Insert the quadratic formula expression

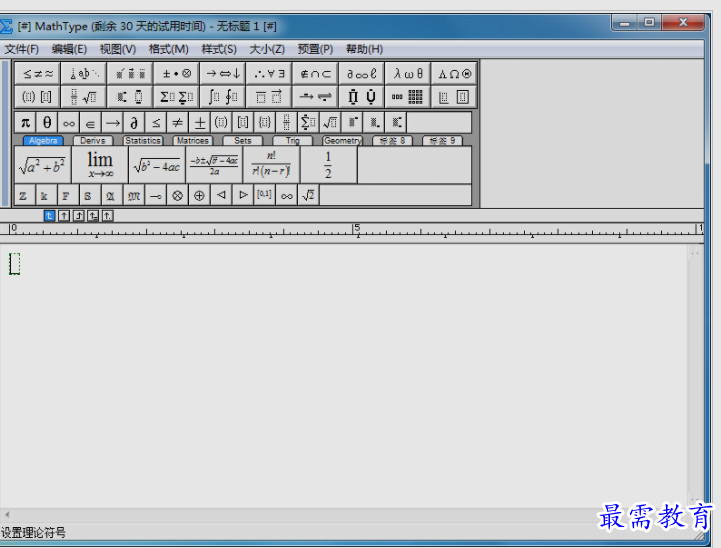pos(214,165)
